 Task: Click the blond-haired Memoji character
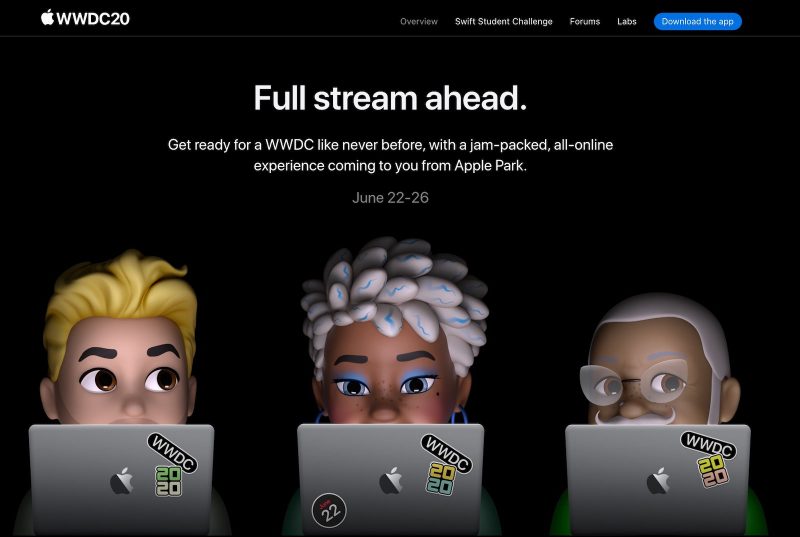[x=120, y=338]
